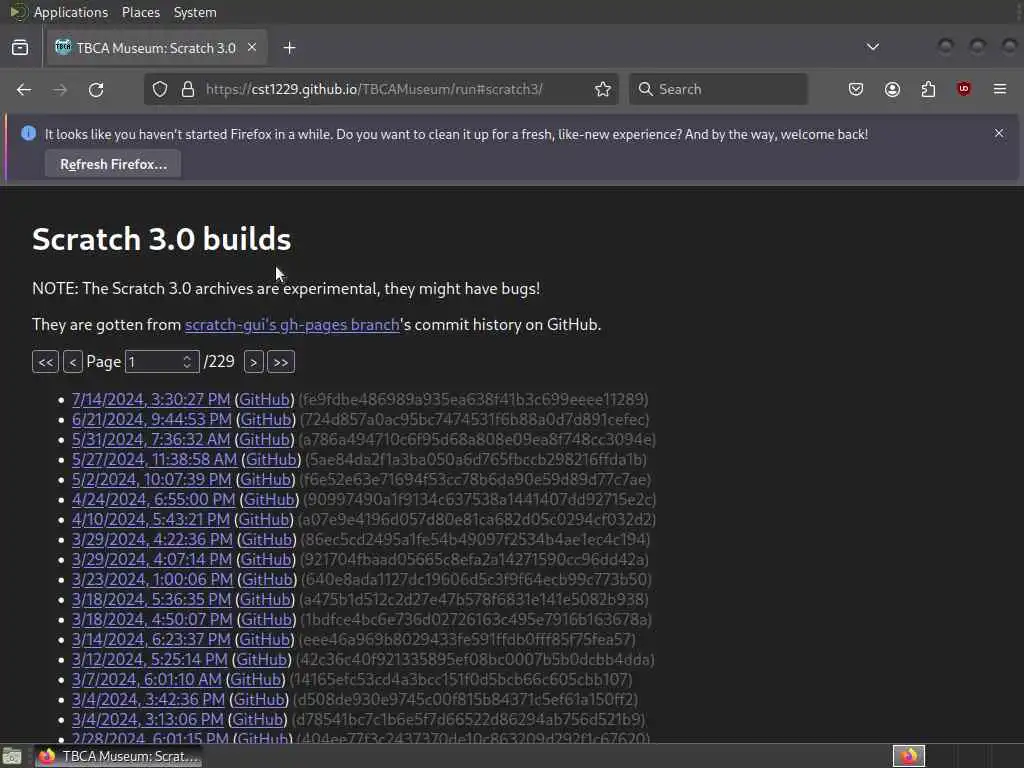Open the Firefox View icon at tab bar
The image size is (1024, 768).
(20, 48)
